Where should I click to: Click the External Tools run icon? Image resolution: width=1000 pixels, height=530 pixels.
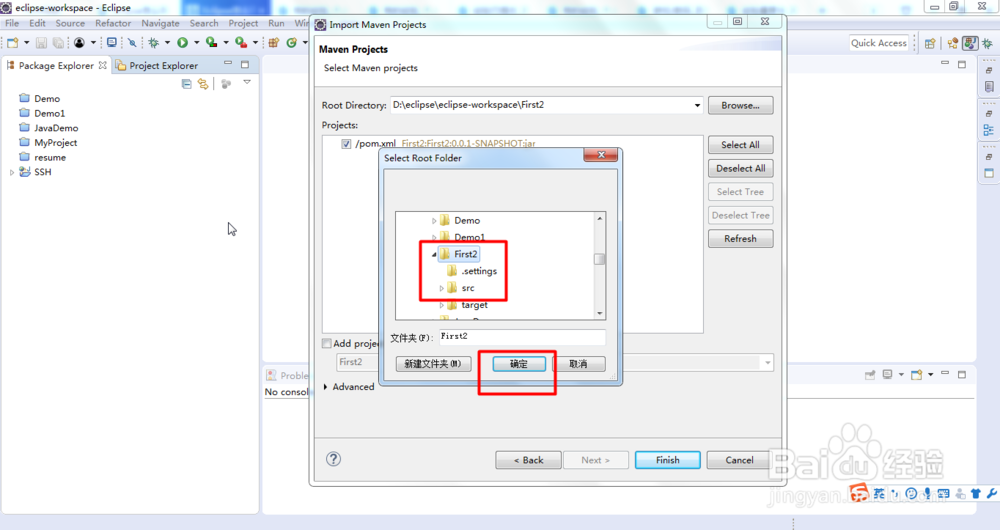coord(240,43)
